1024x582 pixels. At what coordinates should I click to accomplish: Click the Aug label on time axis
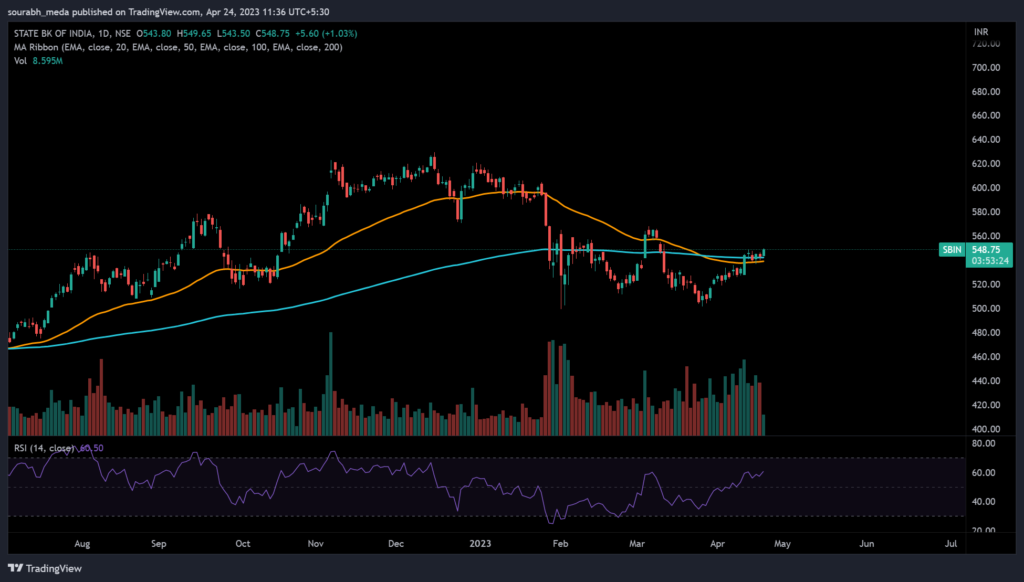[82, 543]
